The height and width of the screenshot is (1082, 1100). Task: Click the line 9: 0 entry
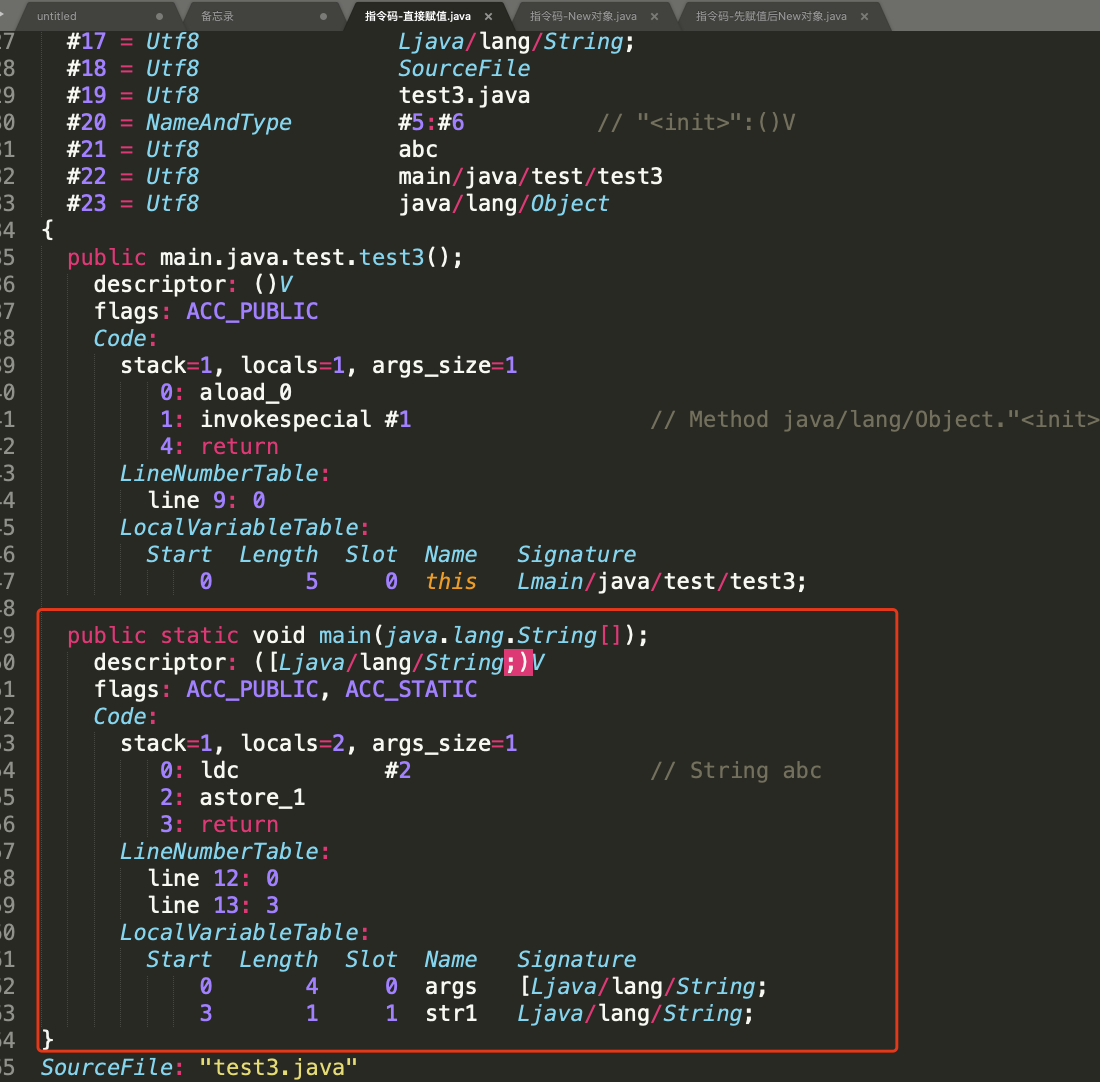click(206, 500)
